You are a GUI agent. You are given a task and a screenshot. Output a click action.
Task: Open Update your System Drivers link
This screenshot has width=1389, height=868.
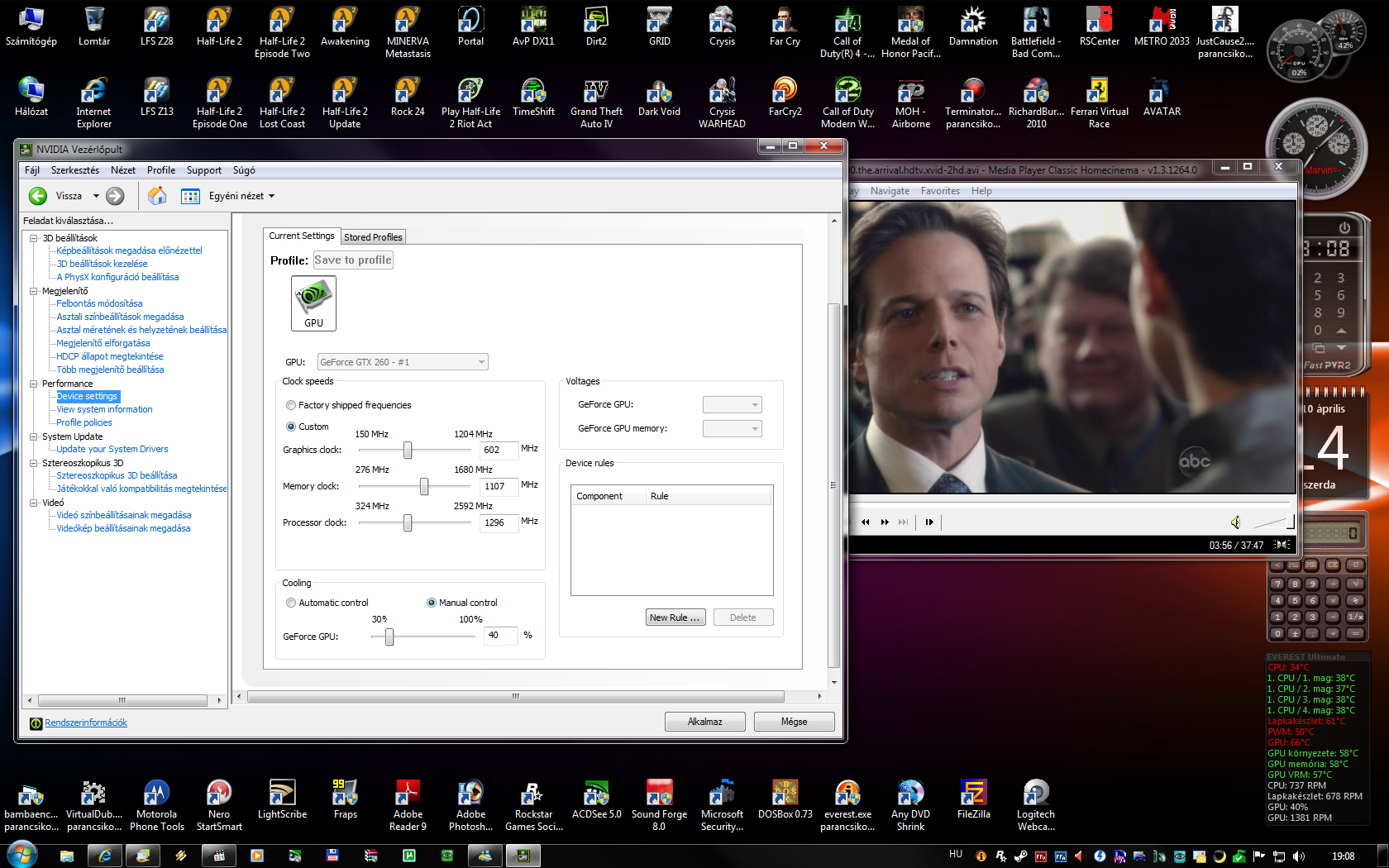click(112, 449)
